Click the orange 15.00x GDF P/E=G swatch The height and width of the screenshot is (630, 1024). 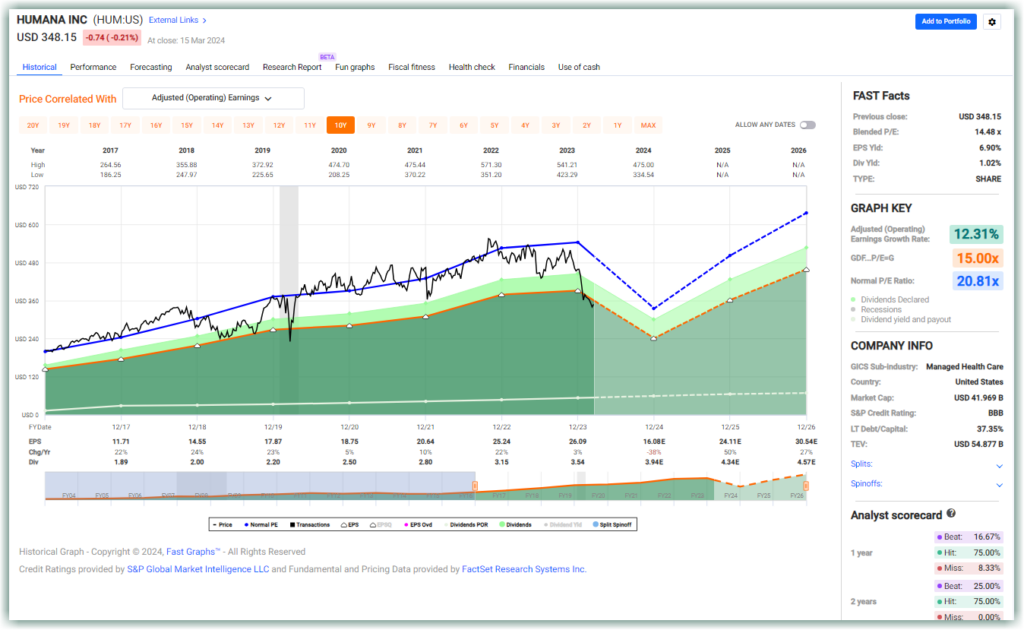point(977,259)
